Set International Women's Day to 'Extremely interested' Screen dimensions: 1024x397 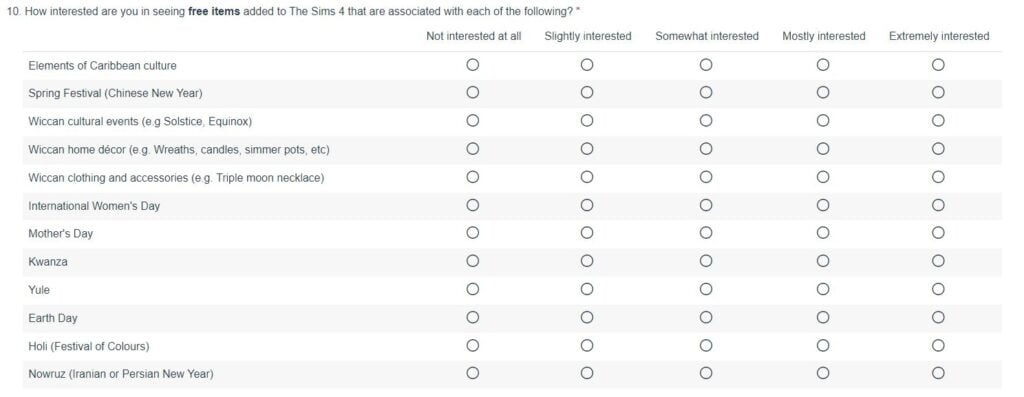pyautogui.click(x=938, y=205)
